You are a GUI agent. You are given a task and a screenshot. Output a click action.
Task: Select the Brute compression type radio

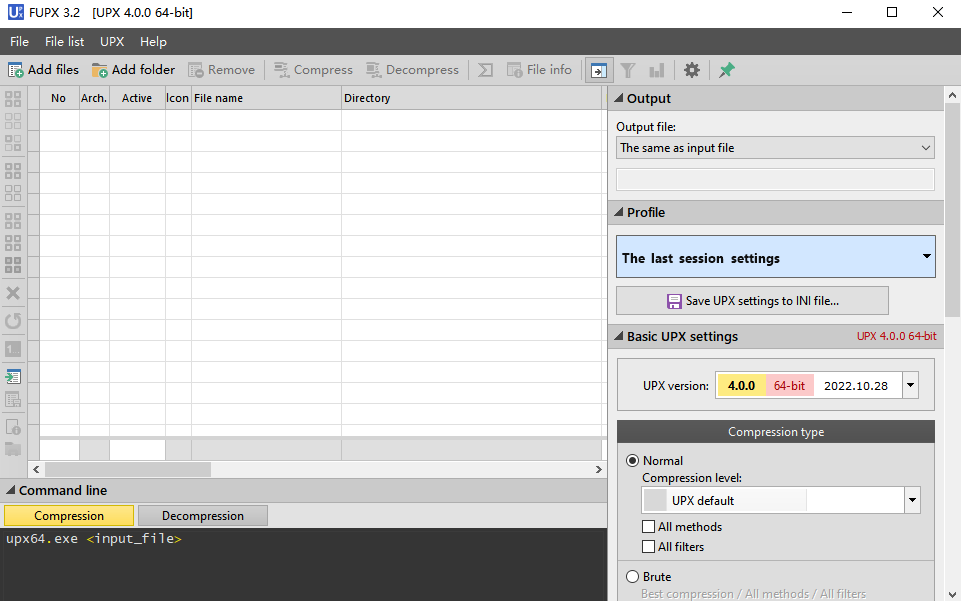coord(632,576)
